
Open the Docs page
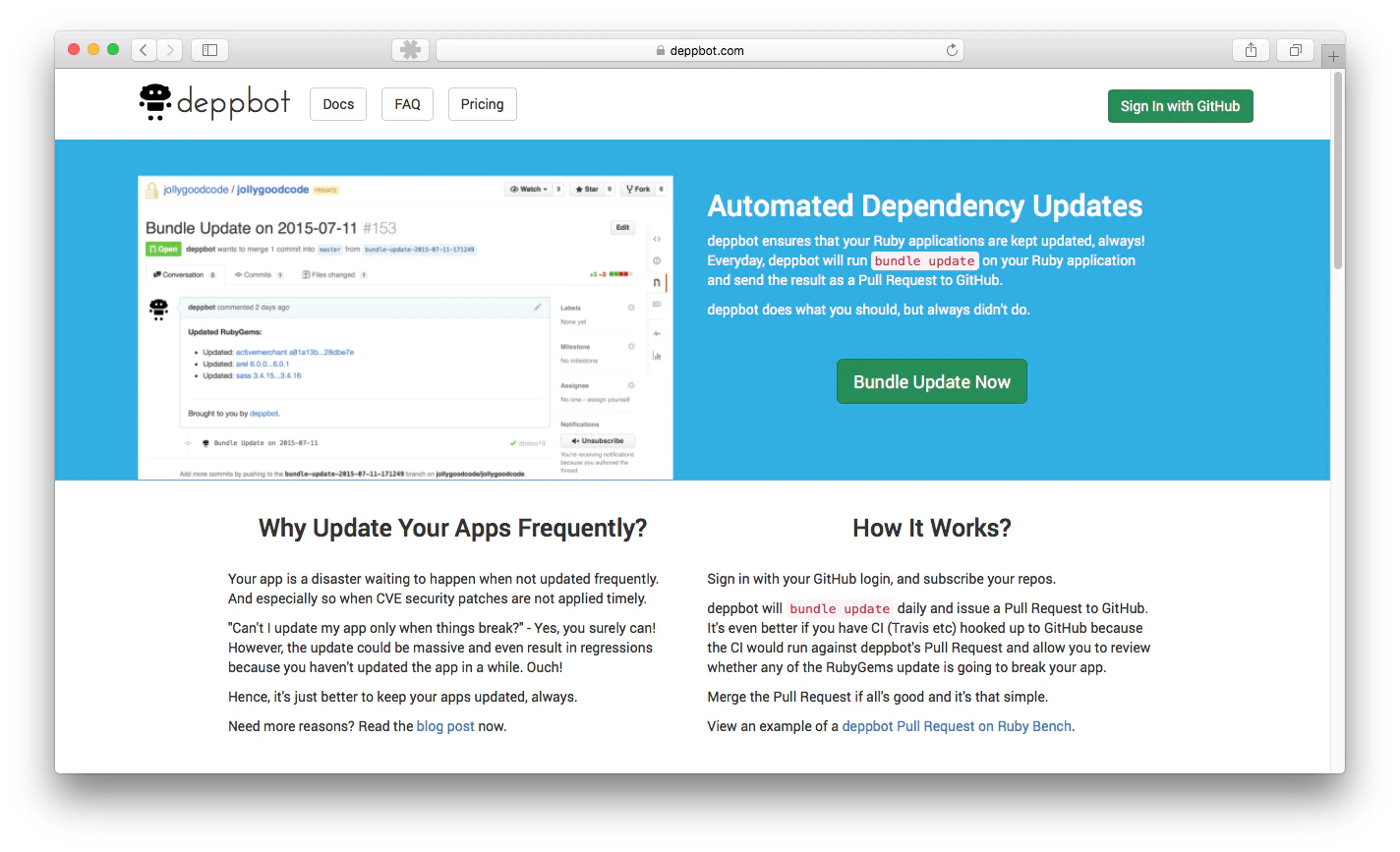tap(338, 104)
